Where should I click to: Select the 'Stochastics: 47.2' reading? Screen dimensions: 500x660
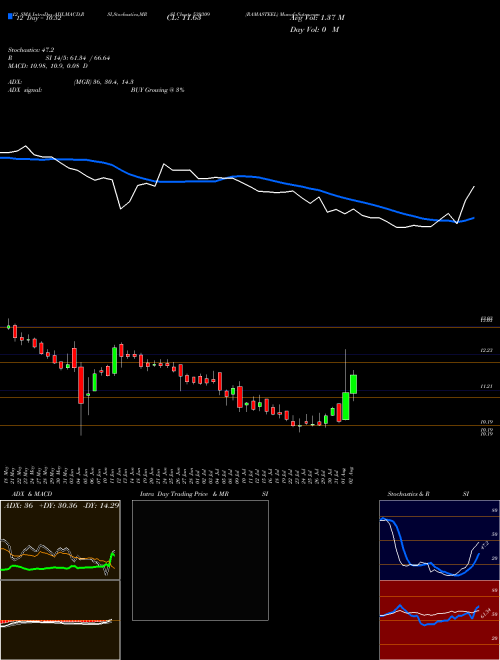point(31,50)
